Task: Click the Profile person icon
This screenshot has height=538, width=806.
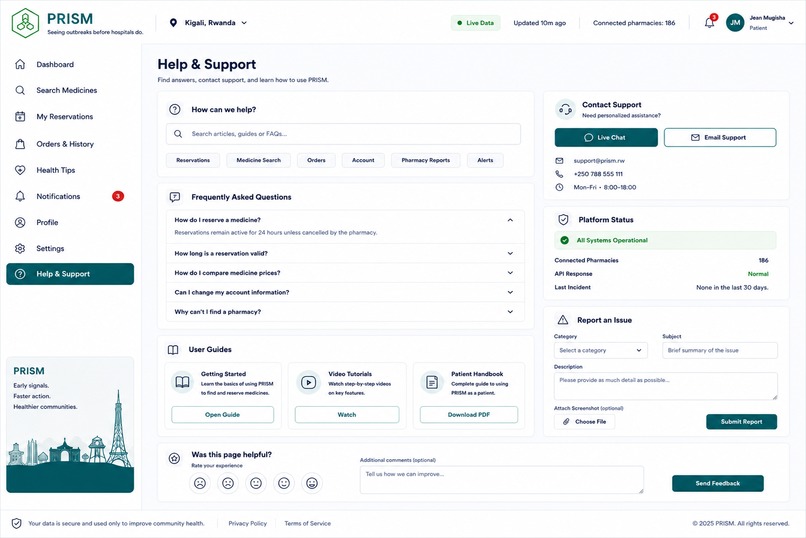Action: 20,222
